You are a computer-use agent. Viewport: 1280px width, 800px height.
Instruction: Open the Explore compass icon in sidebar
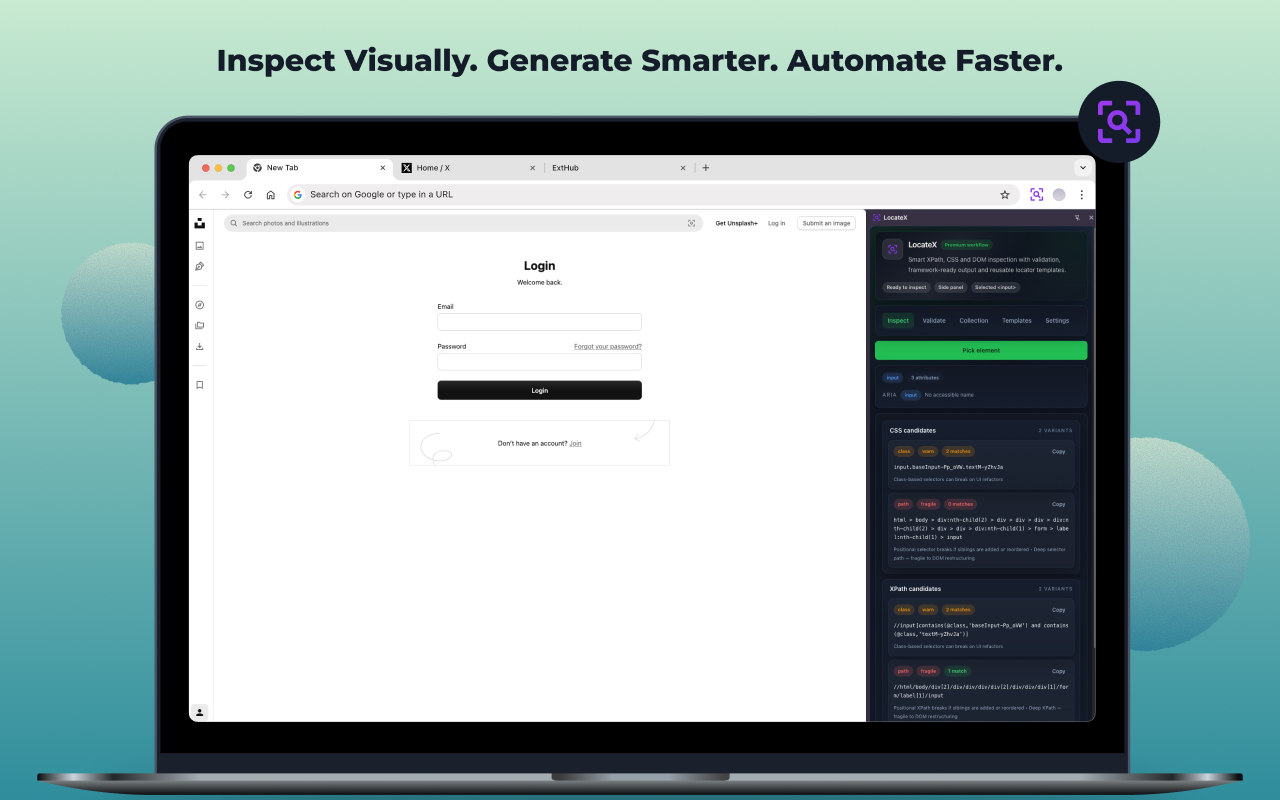(x=200, y=305)
